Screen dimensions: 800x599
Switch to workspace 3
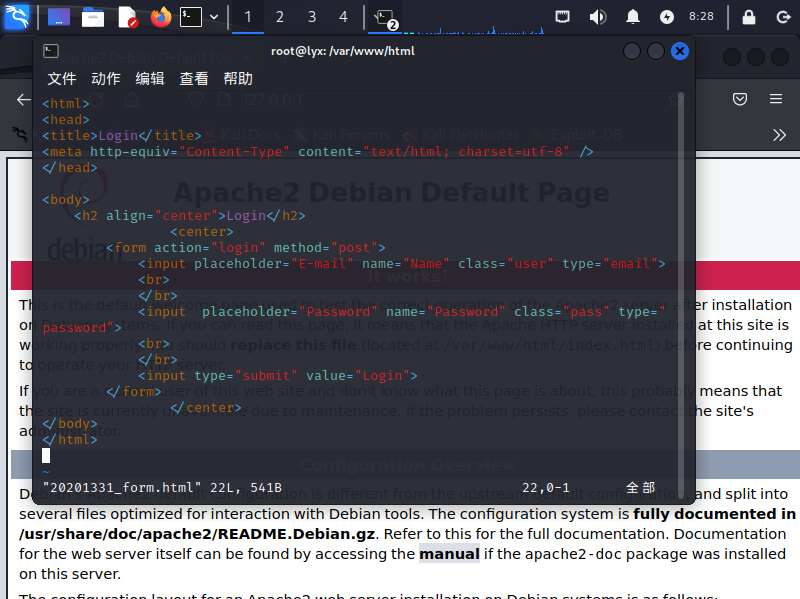[x=311, y=17]
